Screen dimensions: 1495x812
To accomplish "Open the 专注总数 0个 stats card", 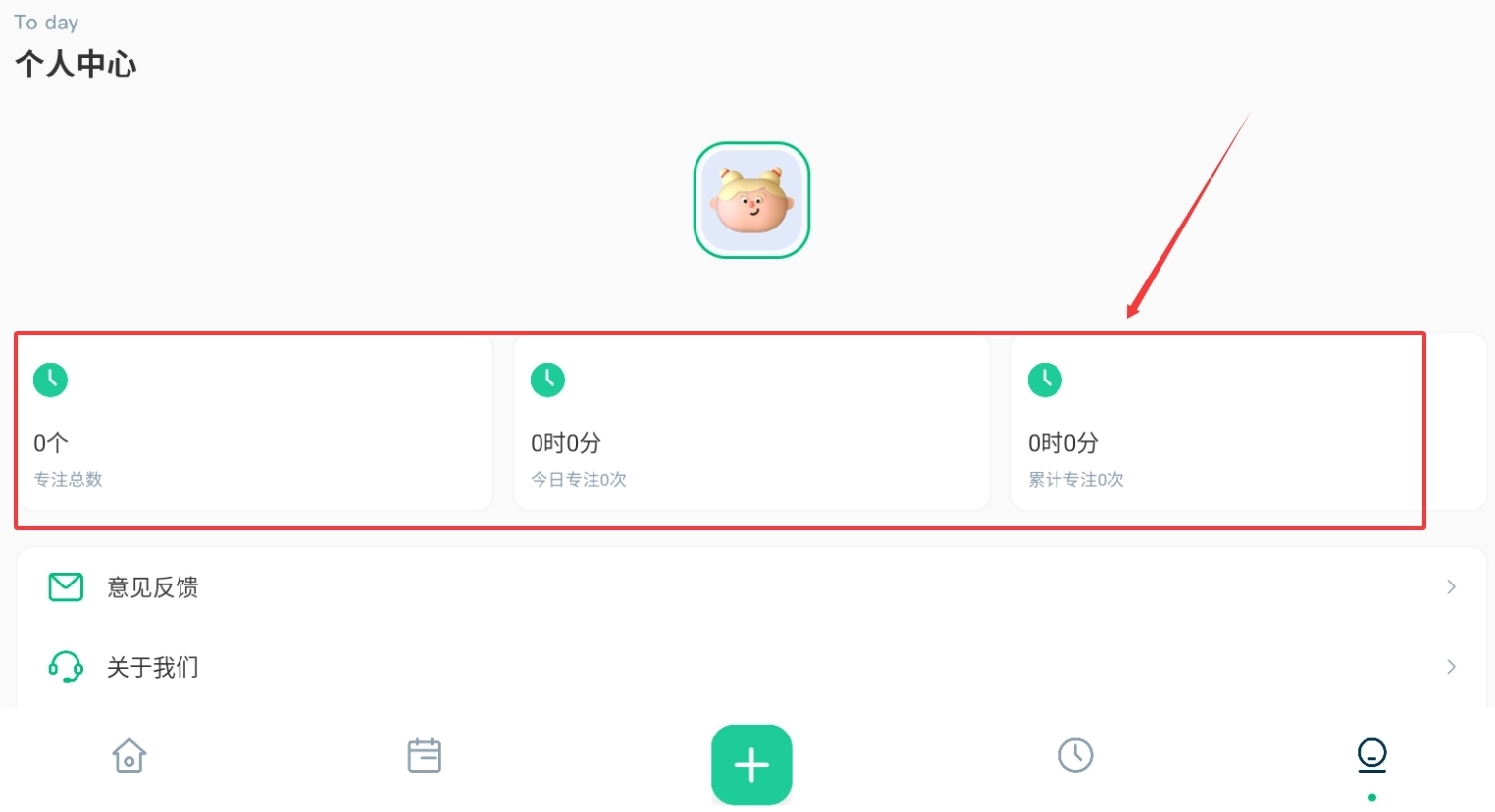I will click(255, 424).
